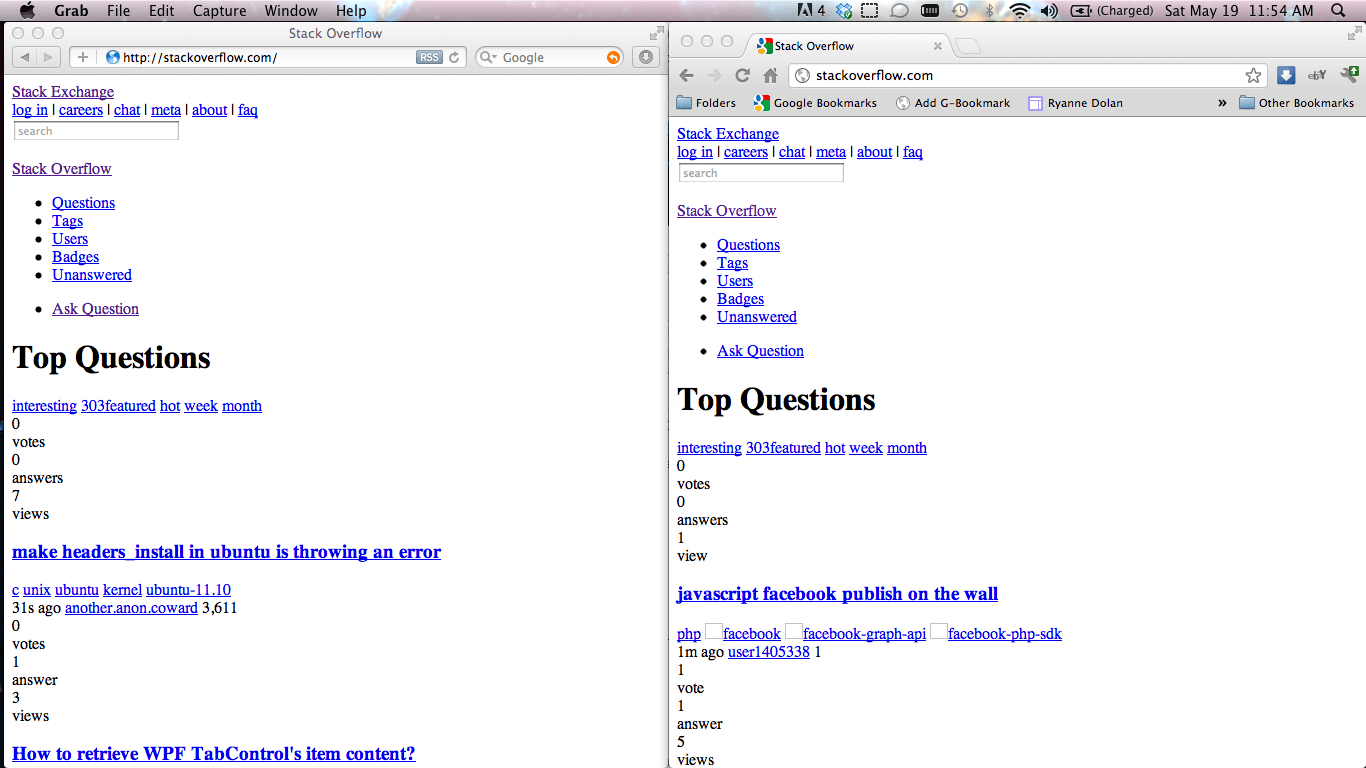Click the "hot" tab link in Safari

(170, 406)
